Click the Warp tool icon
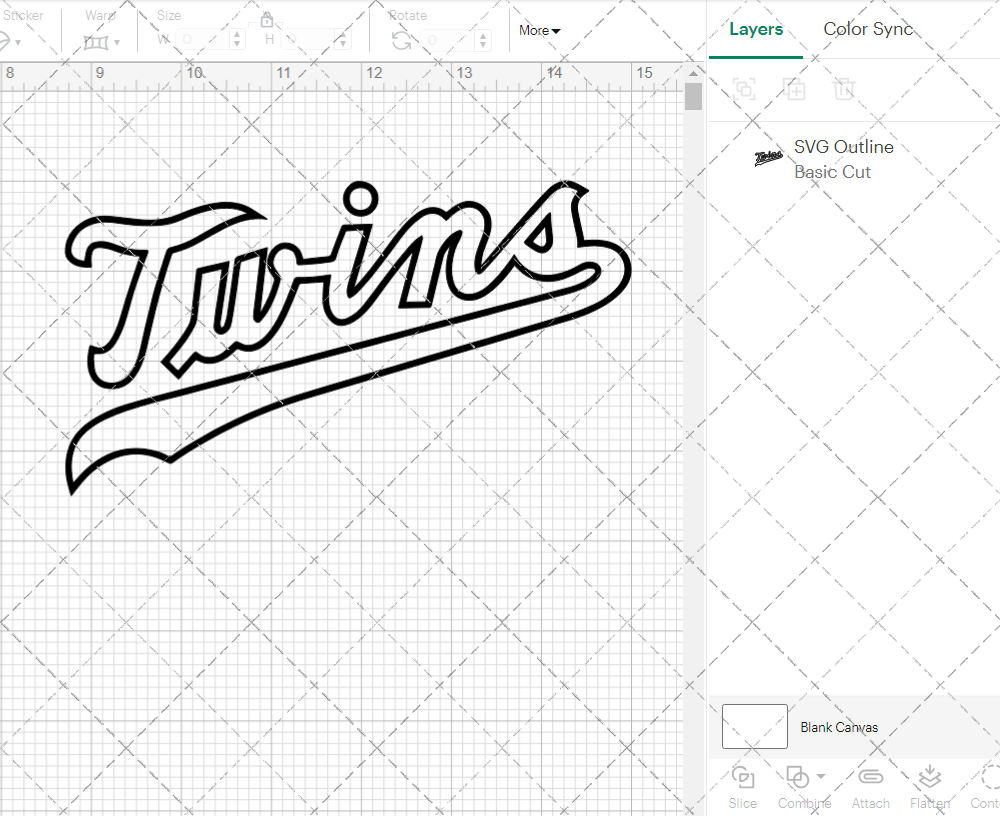1000x816 pixels. (x=96, y=42)
